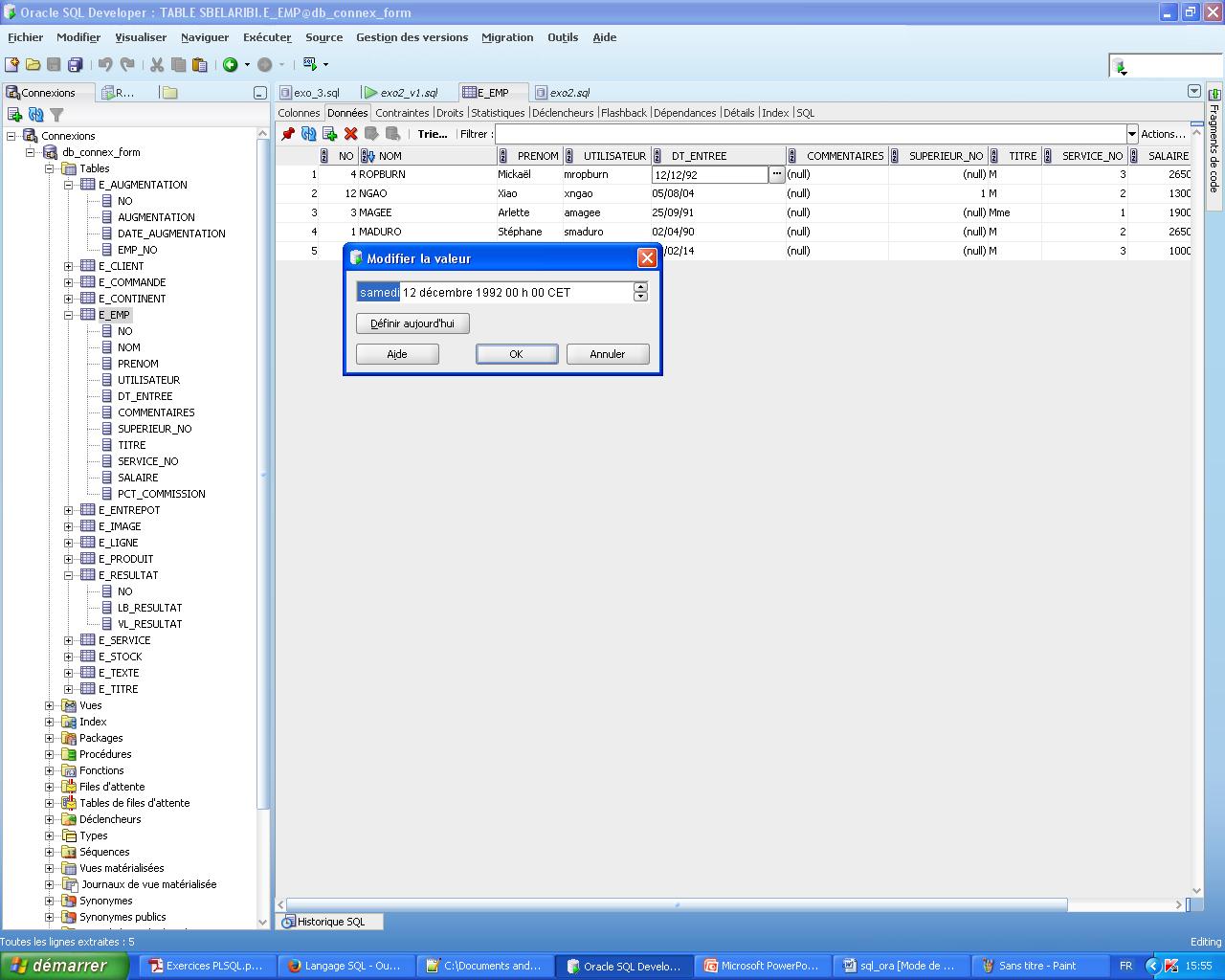
Task: Click the horizontal scrollbar of data grid
Action: click(x=677, y=904)
